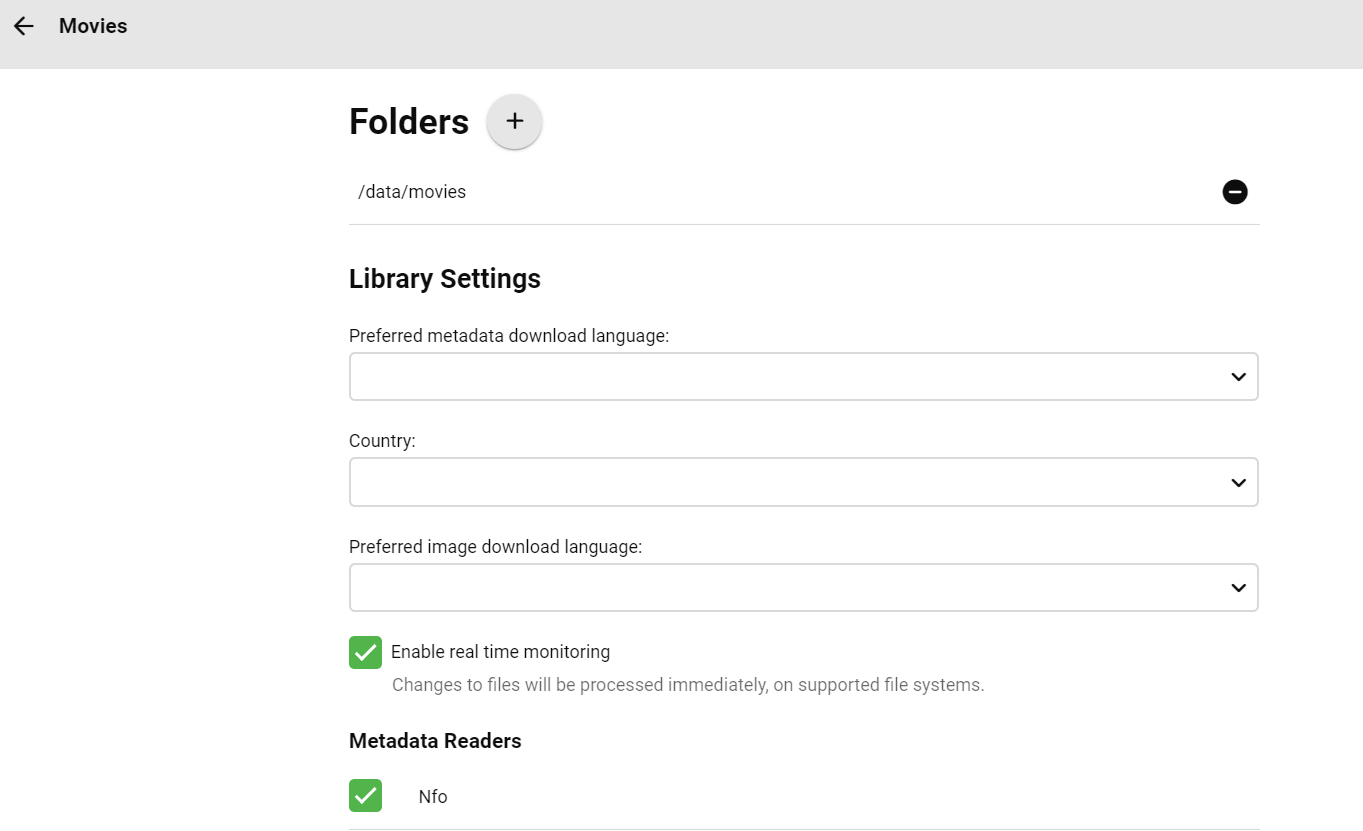Add a new folder with the plus button
The height and width of the screenshot is (831, 1363).
click(x=514, y=122)
